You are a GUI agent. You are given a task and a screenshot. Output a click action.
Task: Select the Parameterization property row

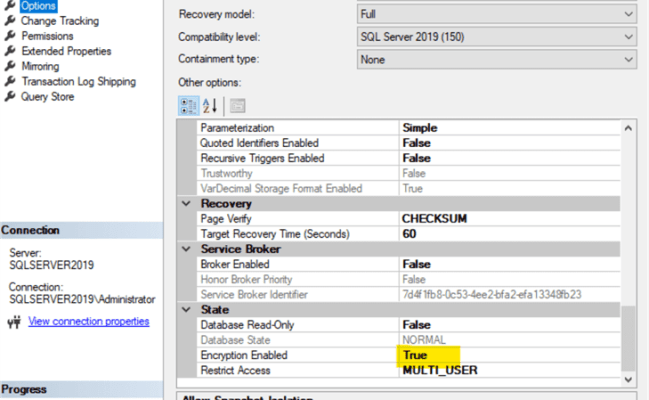(409, 128)
